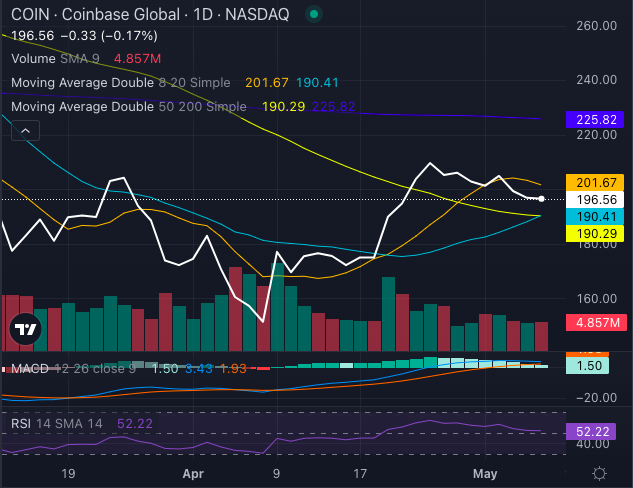Collapse the indicator legend with the chevron button
633x488 pixels.
[25, 131]
